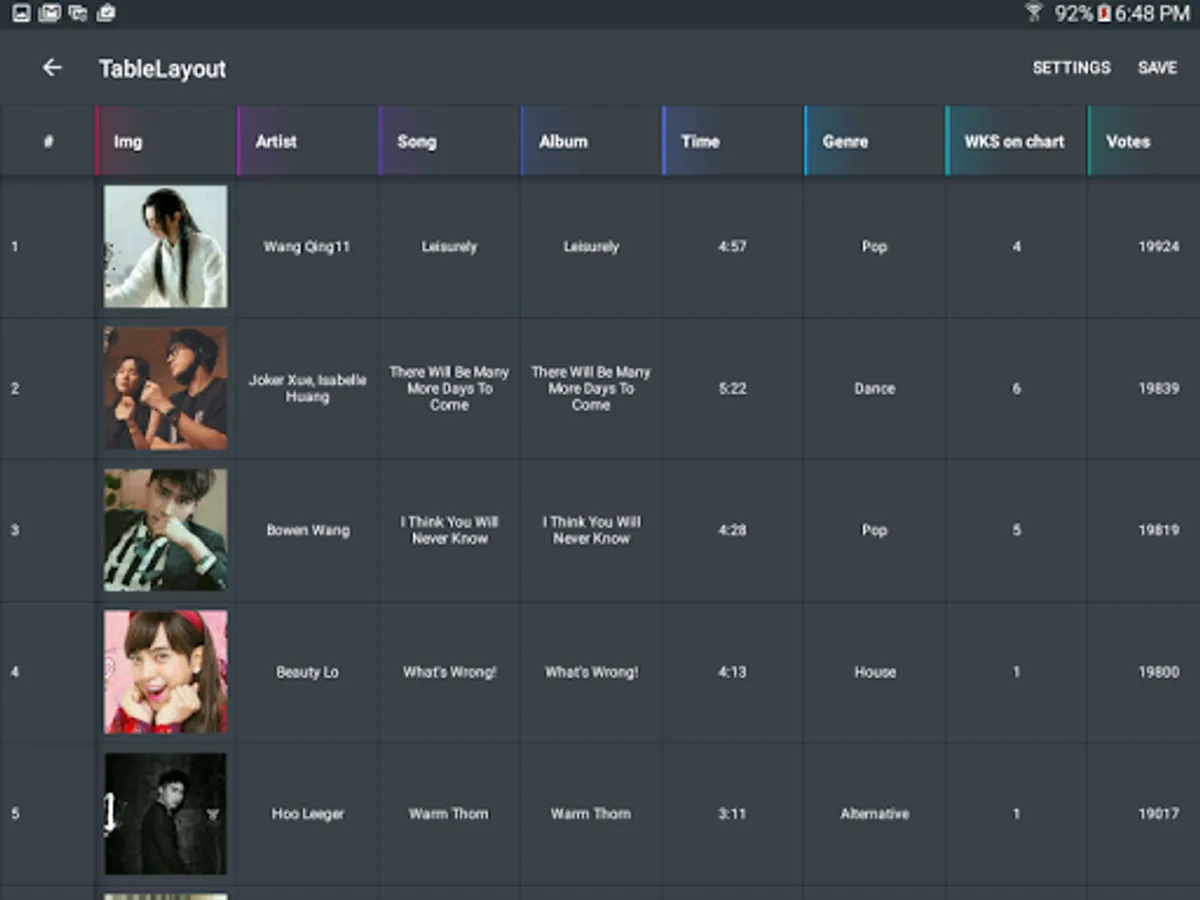Open Wang Qing11 album image thumbnail
Screen dimensions: 1200x900
click(x=166, y=246)
